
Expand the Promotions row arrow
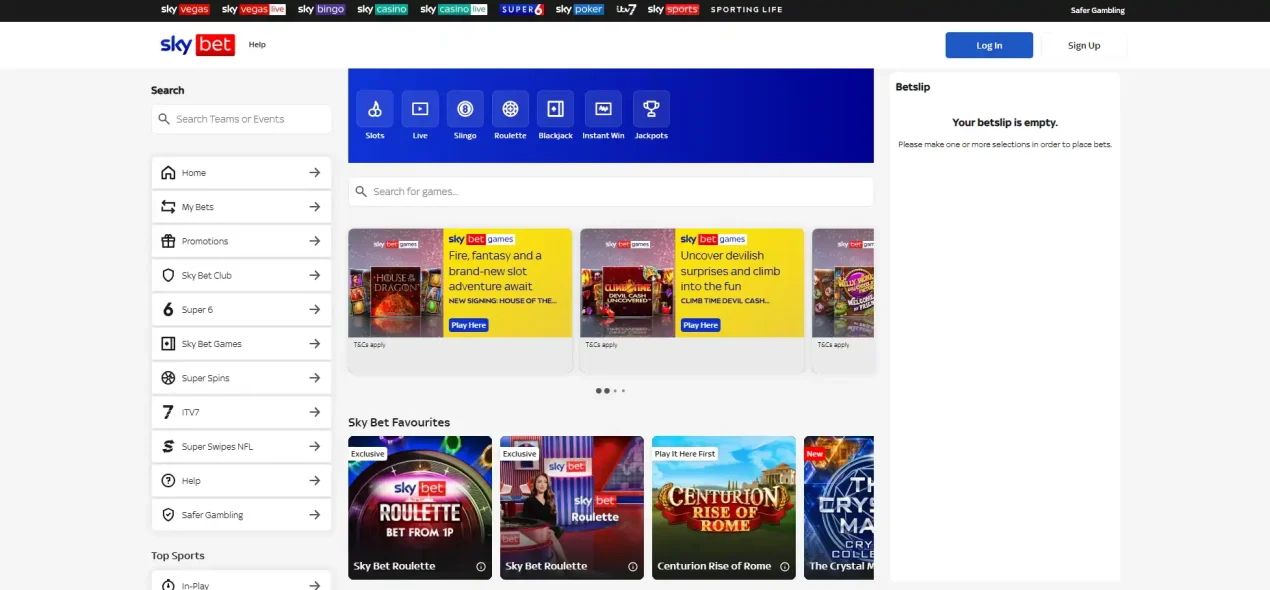click(314, 241)
